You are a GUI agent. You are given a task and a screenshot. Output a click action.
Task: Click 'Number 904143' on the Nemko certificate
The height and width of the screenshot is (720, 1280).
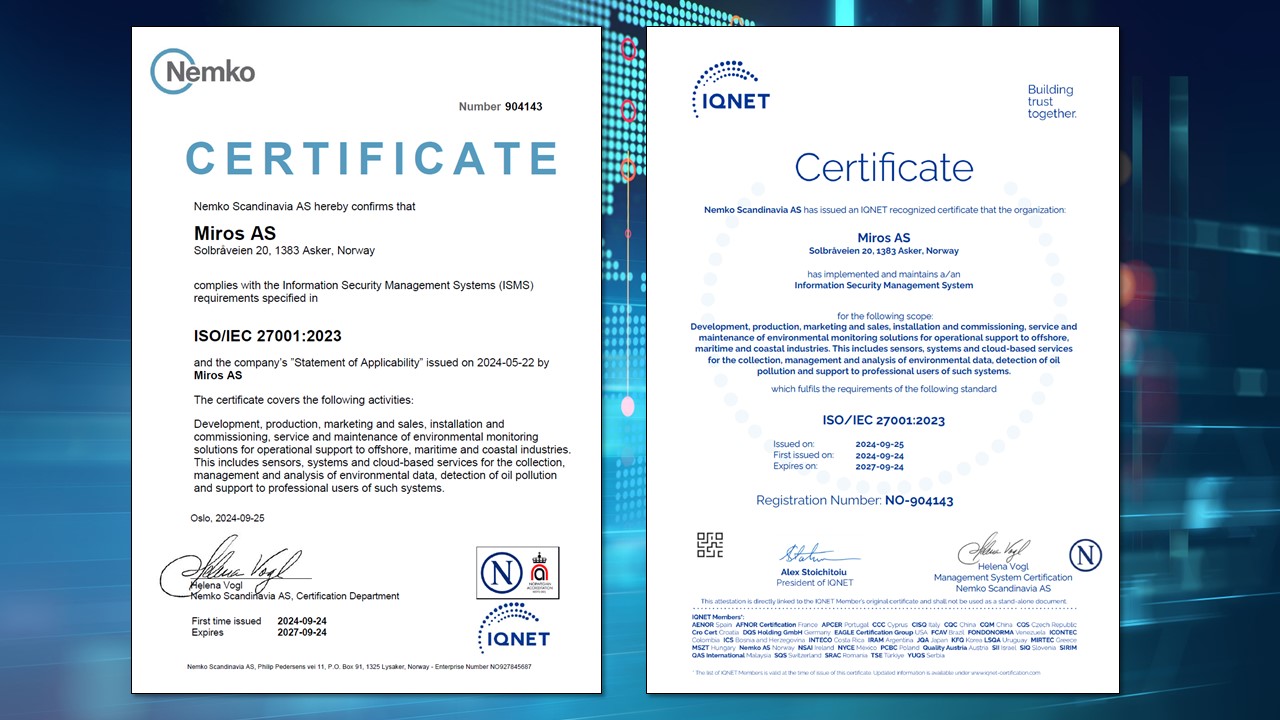(x=500, y=106)
